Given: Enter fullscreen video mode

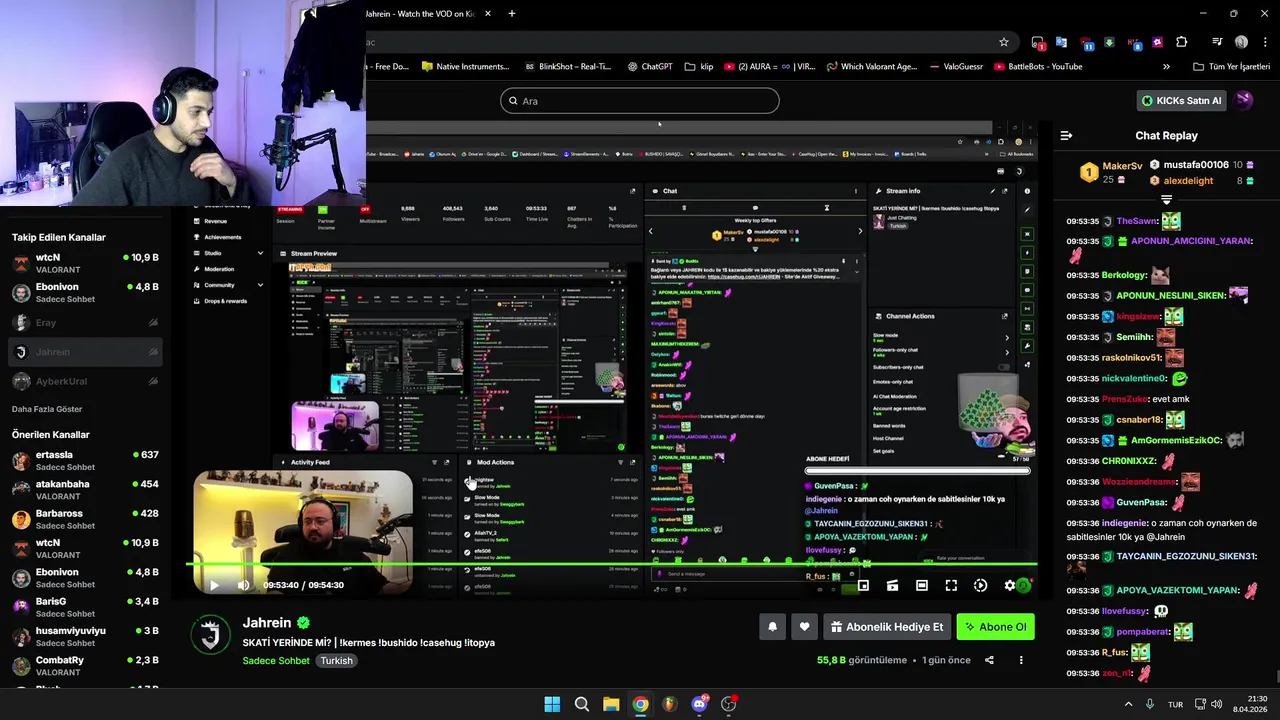Looking at the screenshot, I should 951,585.
